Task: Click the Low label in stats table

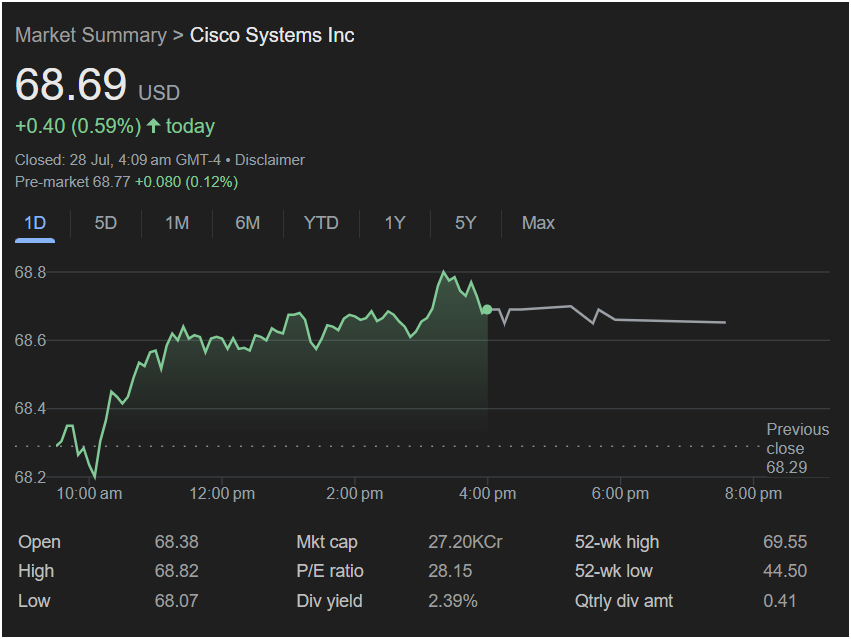Action: (x=34, y=601)
